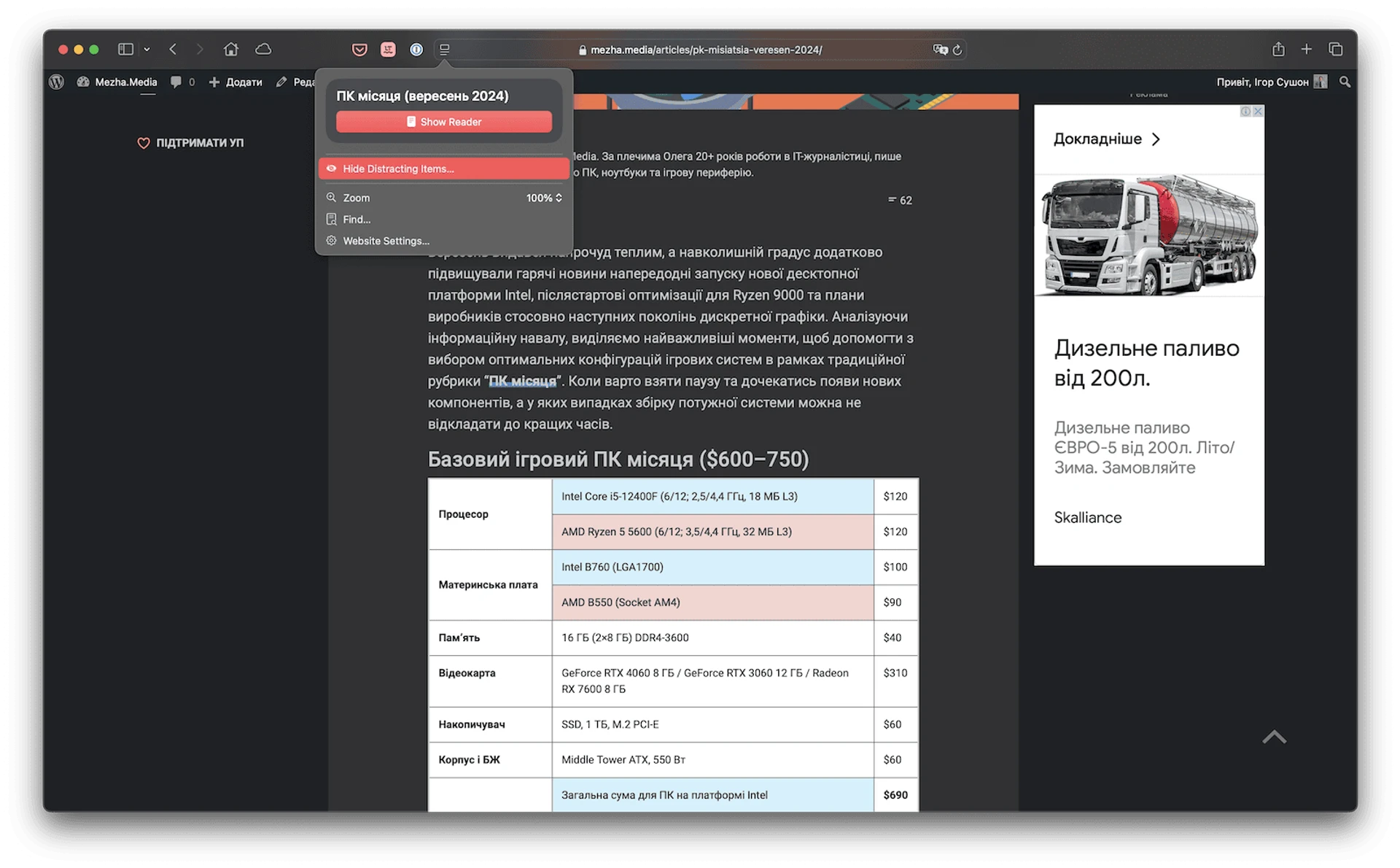Click the translate page icon
Viewport: 1400px width, 868px height.
(941, 50)
